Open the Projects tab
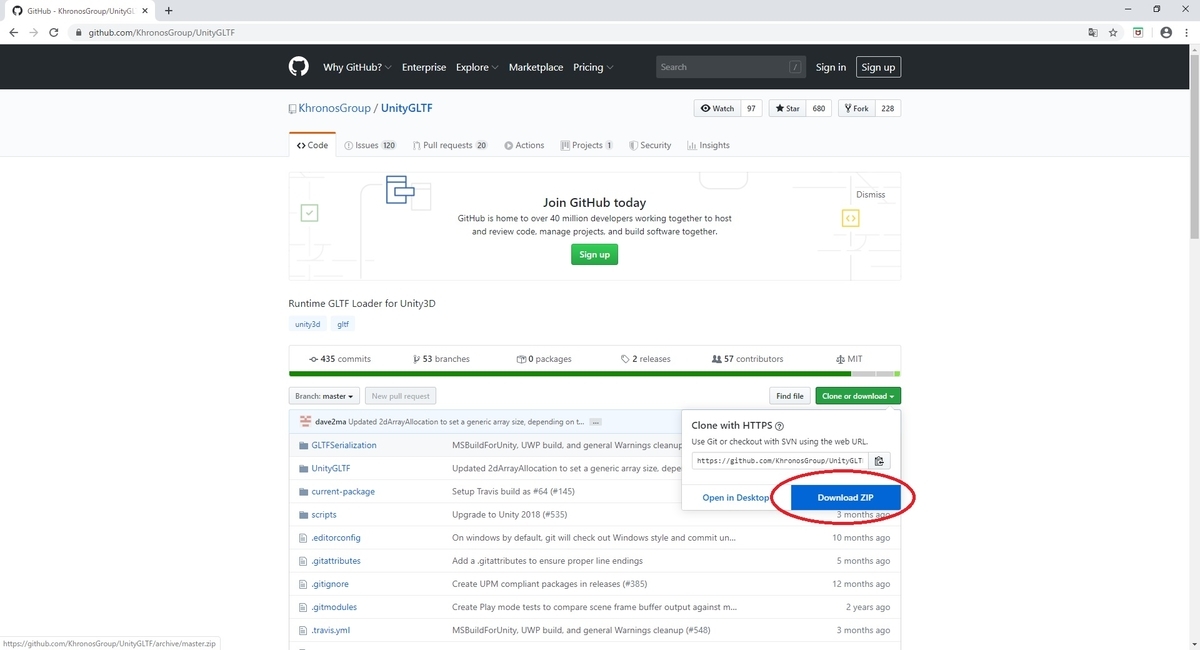Viewport: 1200px width, 650px height. (586, 145)
